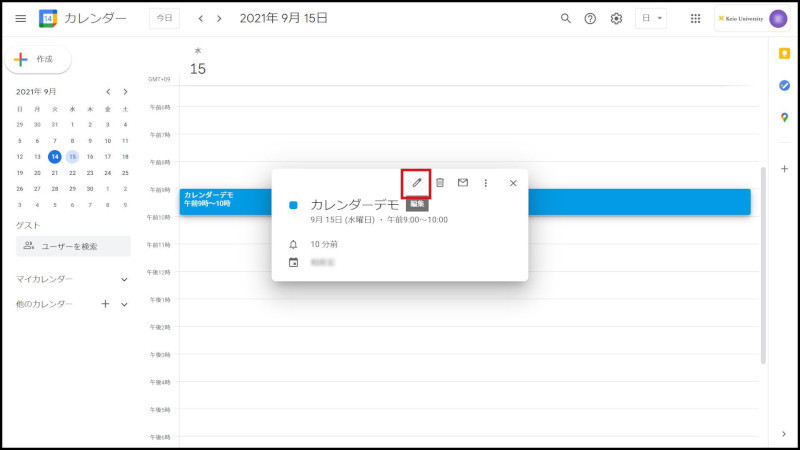
Task: Click the ユーザーを検索 search field
Action: tap(74, 246)
